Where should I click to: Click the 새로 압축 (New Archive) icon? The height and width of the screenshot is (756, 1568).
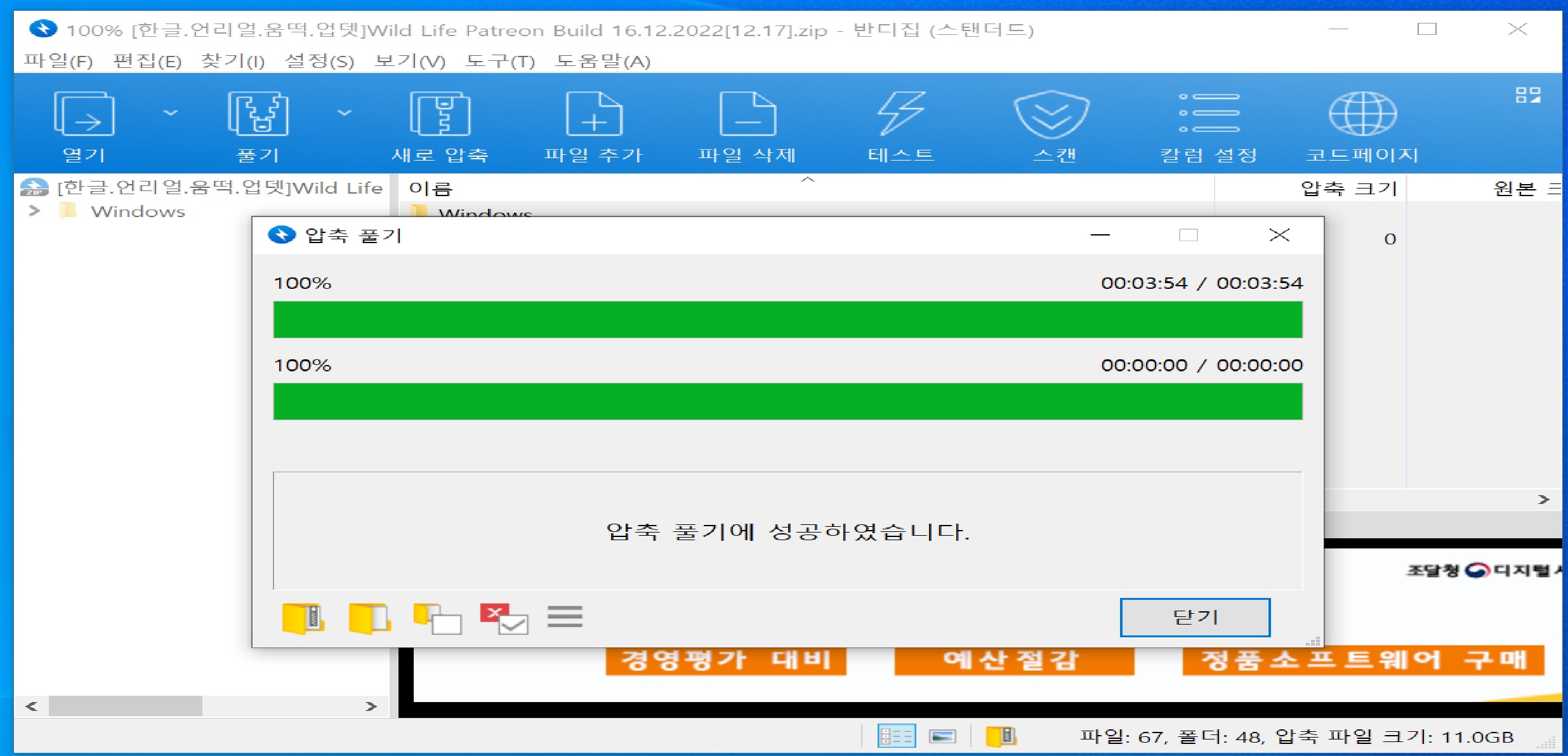440,114
